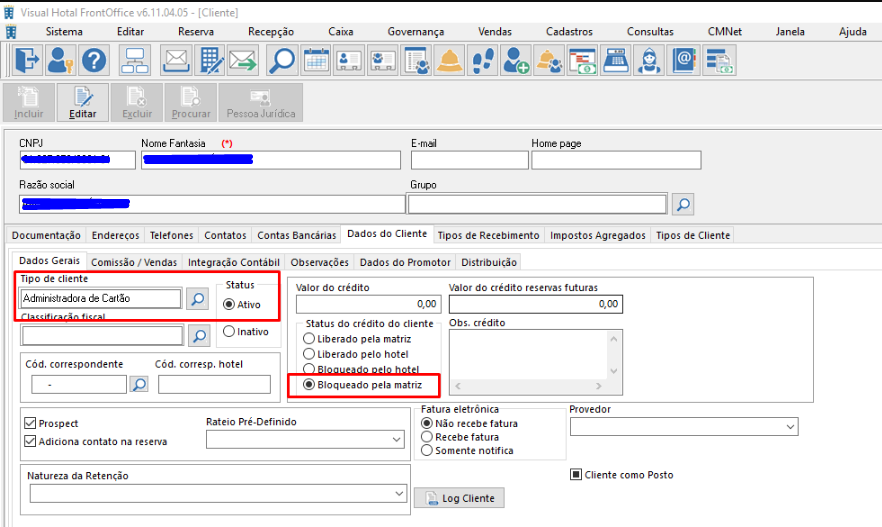Screen dimensions: 882x527
Task: Select Recebe fatura radio option
Action: pyautogui.click(x=427, y=436)
